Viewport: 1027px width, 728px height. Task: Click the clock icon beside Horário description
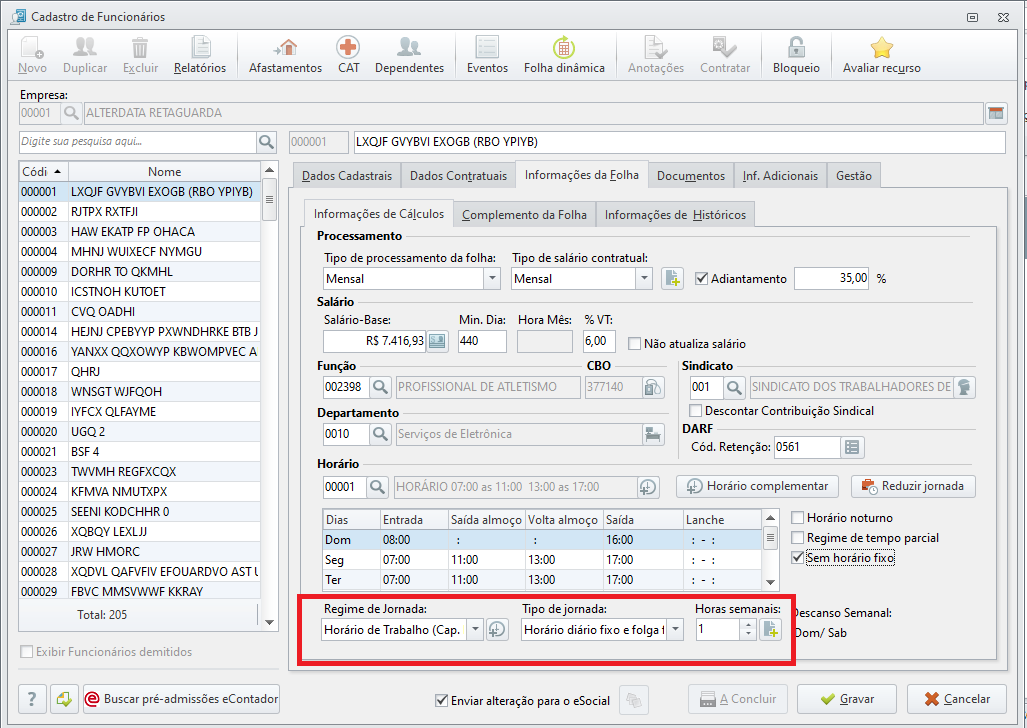tap(648, 487)
